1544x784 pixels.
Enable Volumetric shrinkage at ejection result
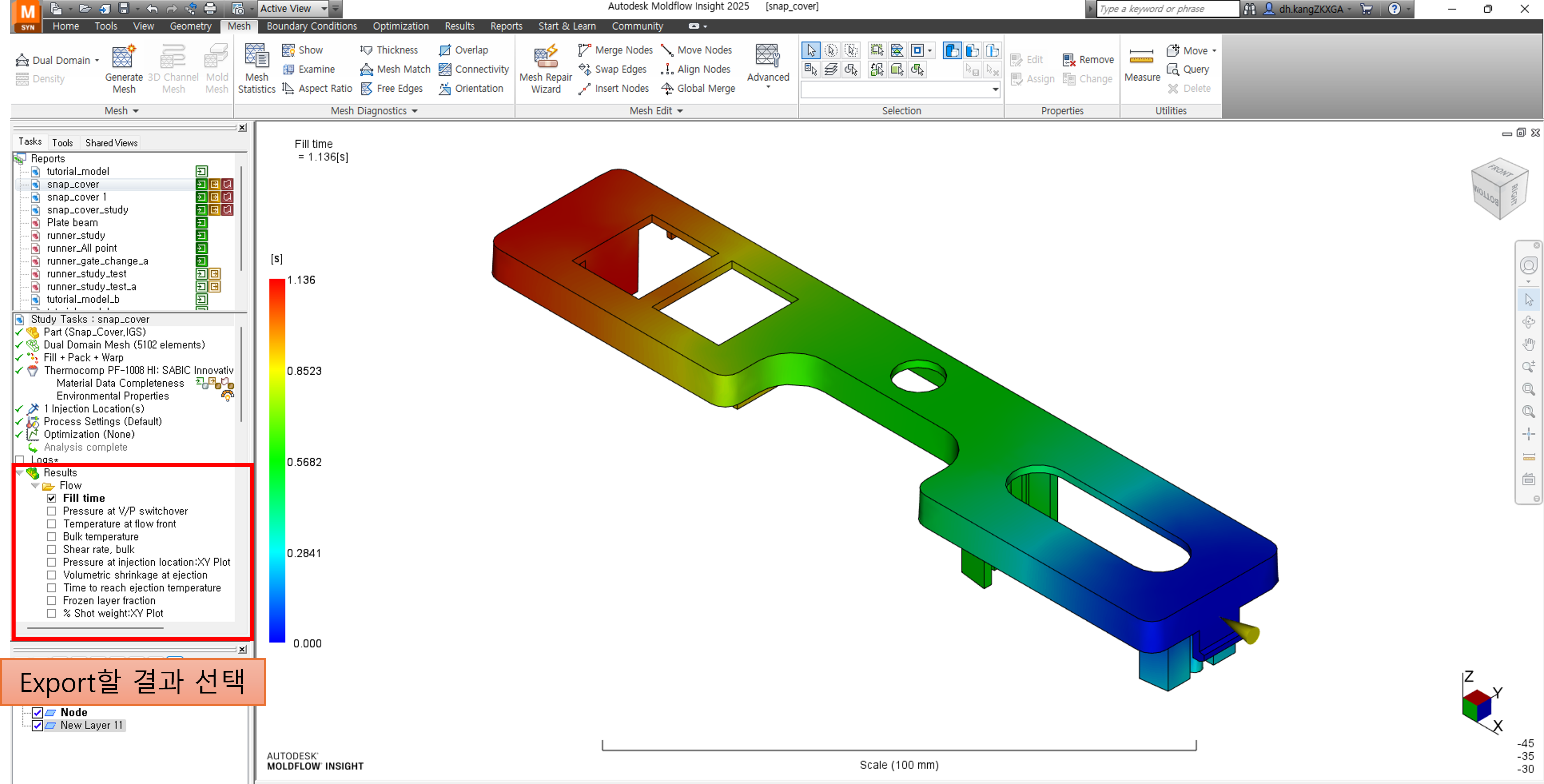[51, 575]
